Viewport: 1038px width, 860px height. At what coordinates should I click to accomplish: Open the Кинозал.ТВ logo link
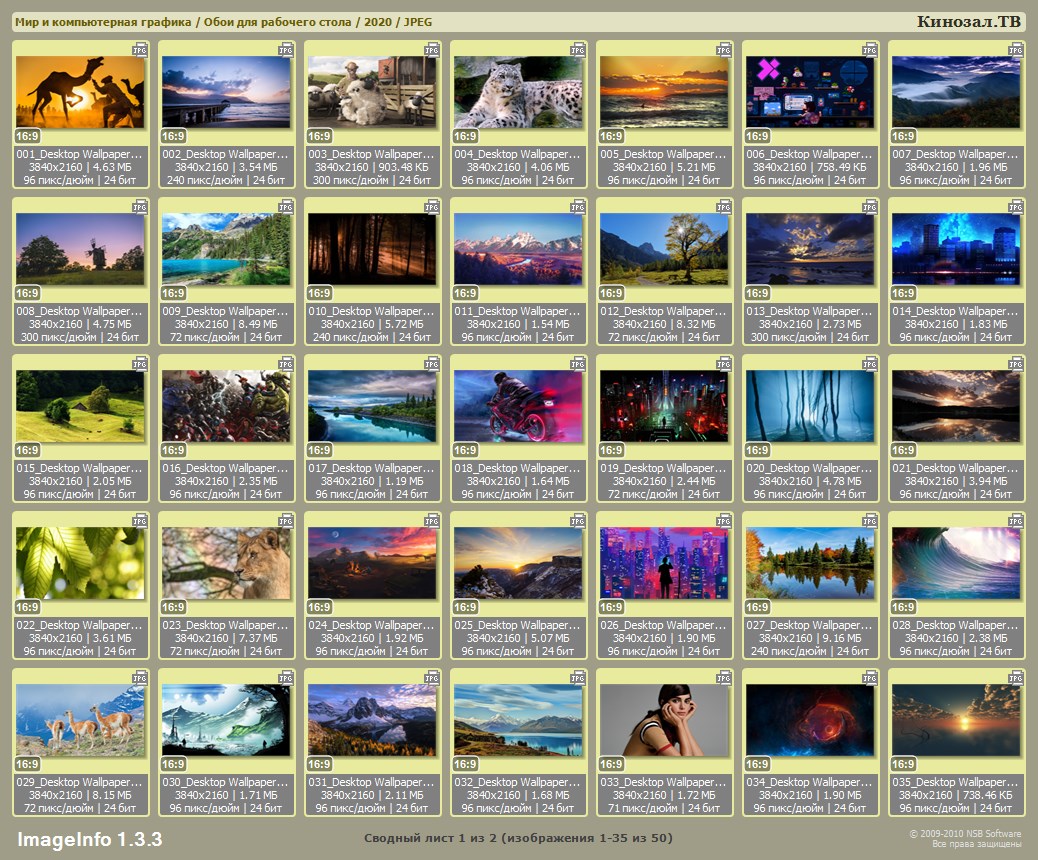point(968,21)
